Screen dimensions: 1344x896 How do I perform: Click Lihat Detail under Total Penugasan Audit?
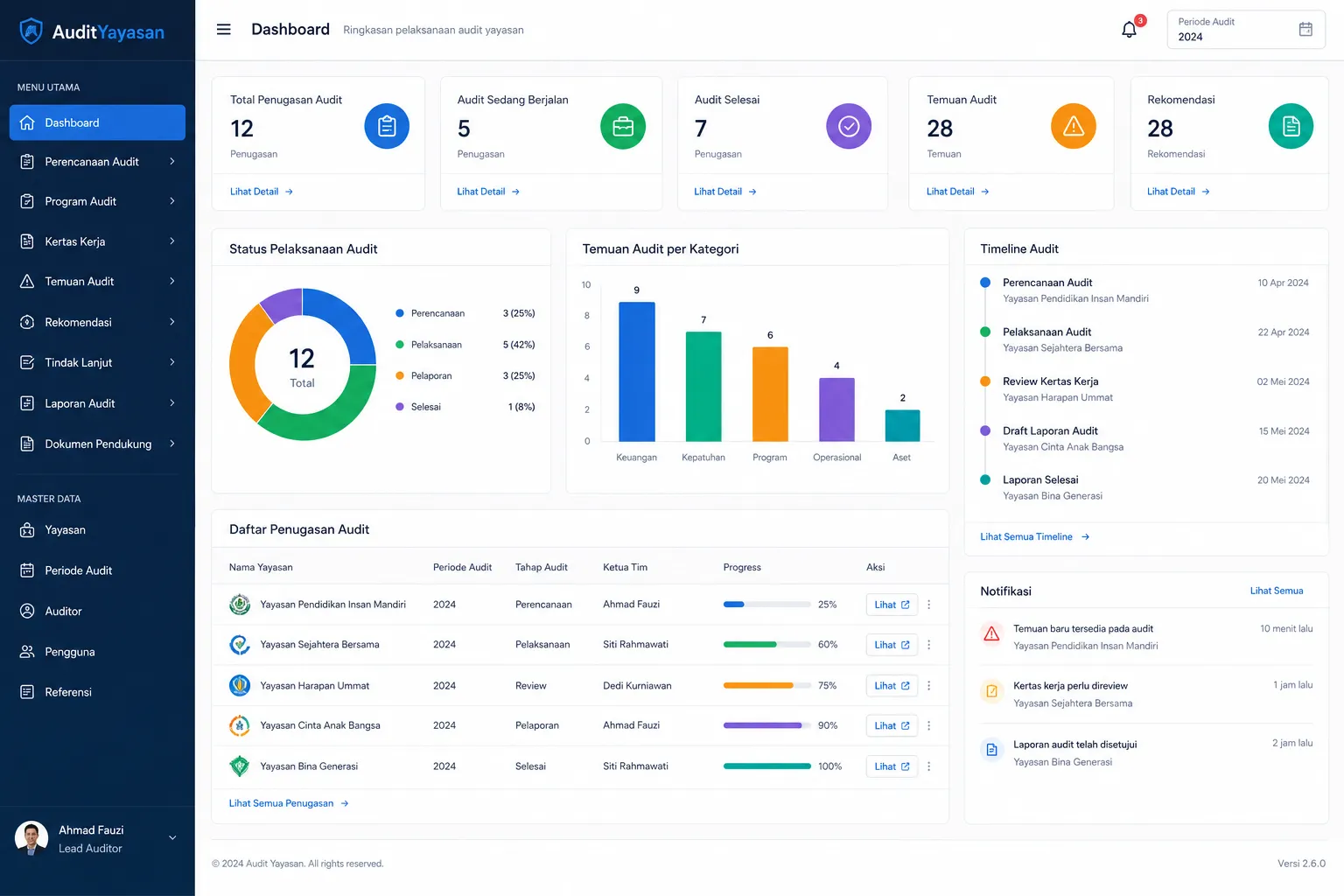tap(262, 192)
